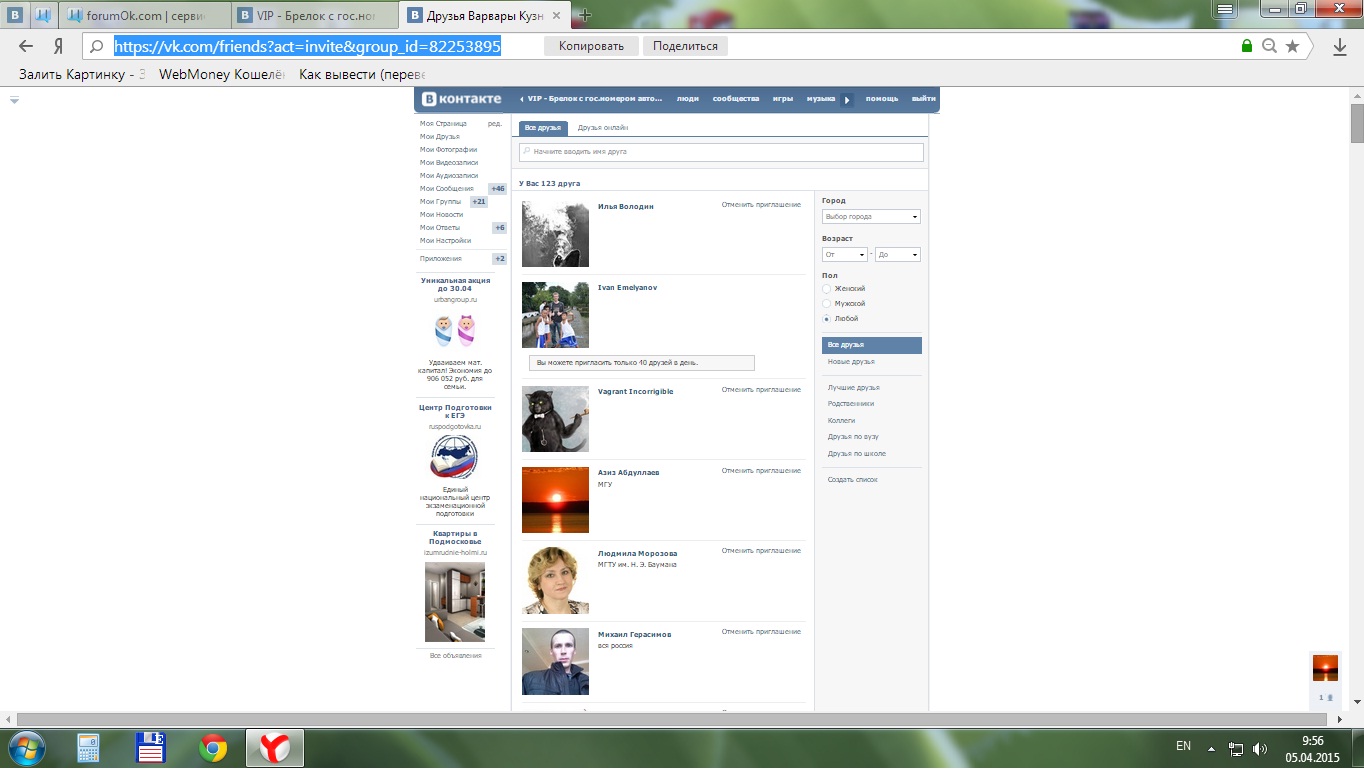Open Мои Настройки in the left menu

445,241
